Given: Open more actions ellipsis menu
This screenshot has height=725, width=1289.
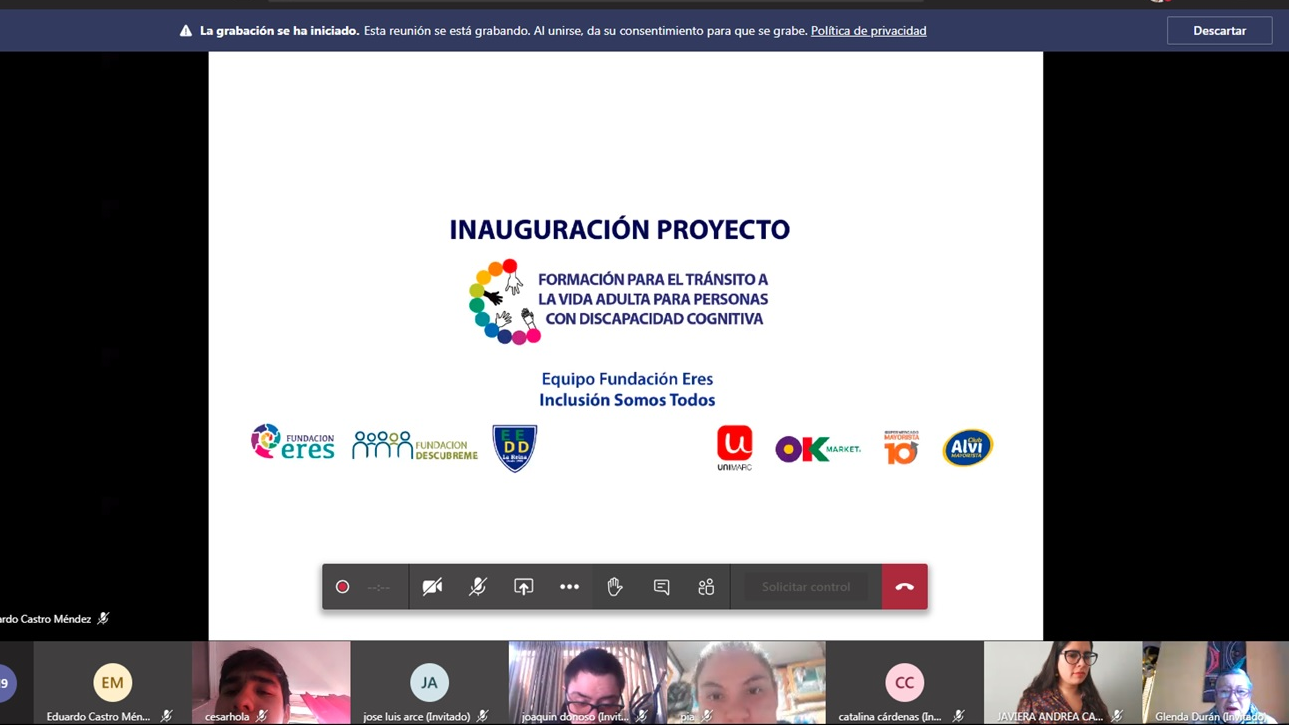Looking at the screenshot, I should [569, 587].
